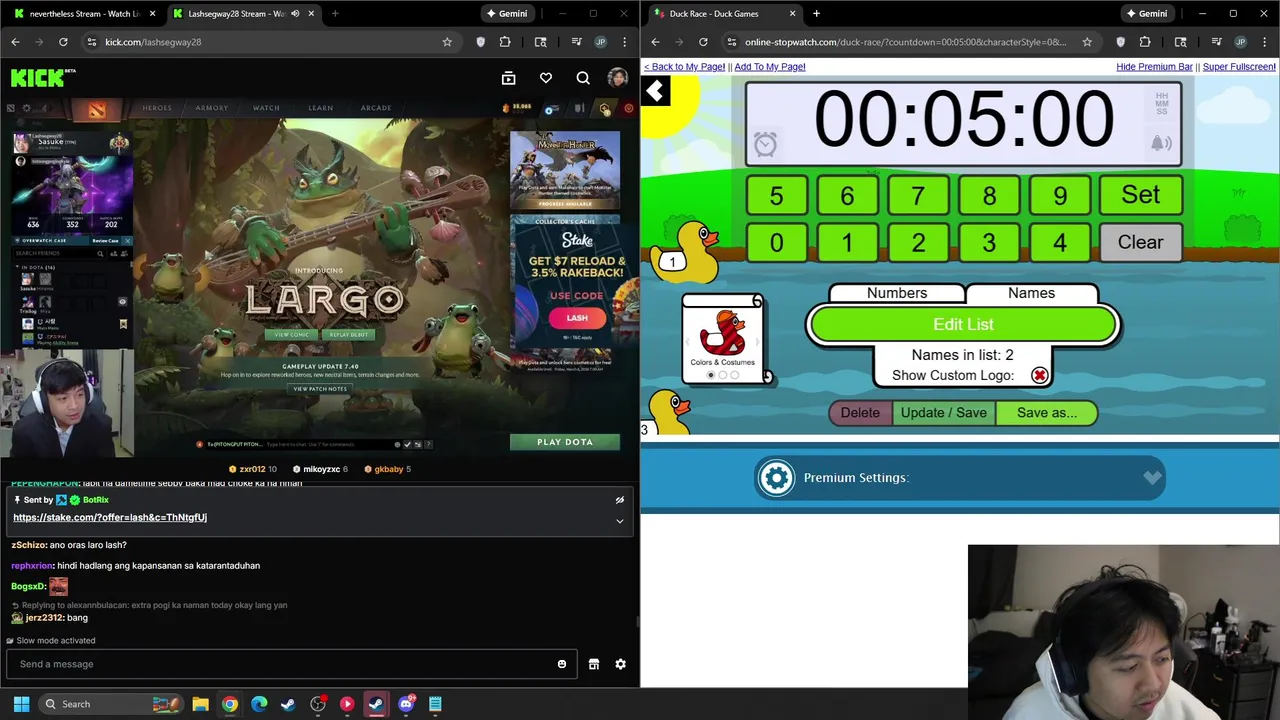Click the Kick logo
The width and height of the screenshot is (1280, 720).
coord(42,78)
